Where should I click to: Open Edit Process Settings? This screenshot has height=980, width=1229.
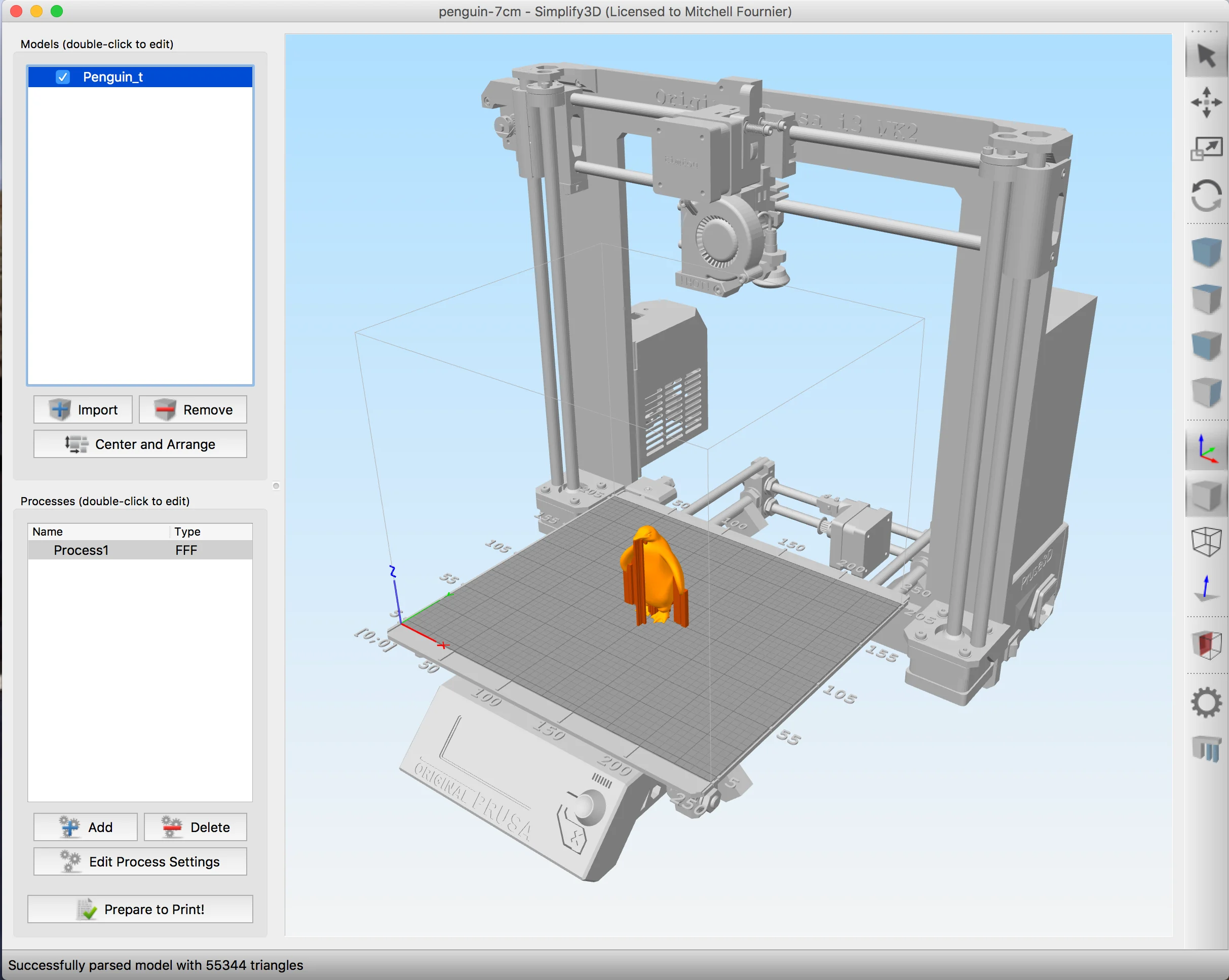point(140,861)
